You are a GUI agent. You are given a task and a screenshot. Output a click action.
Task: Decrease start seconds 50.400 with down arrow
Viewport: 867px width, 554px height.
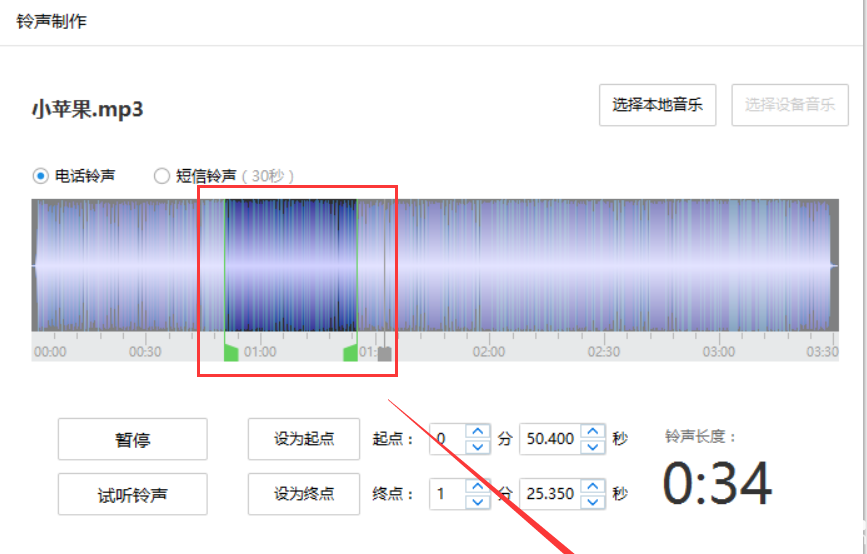[593, 446]
